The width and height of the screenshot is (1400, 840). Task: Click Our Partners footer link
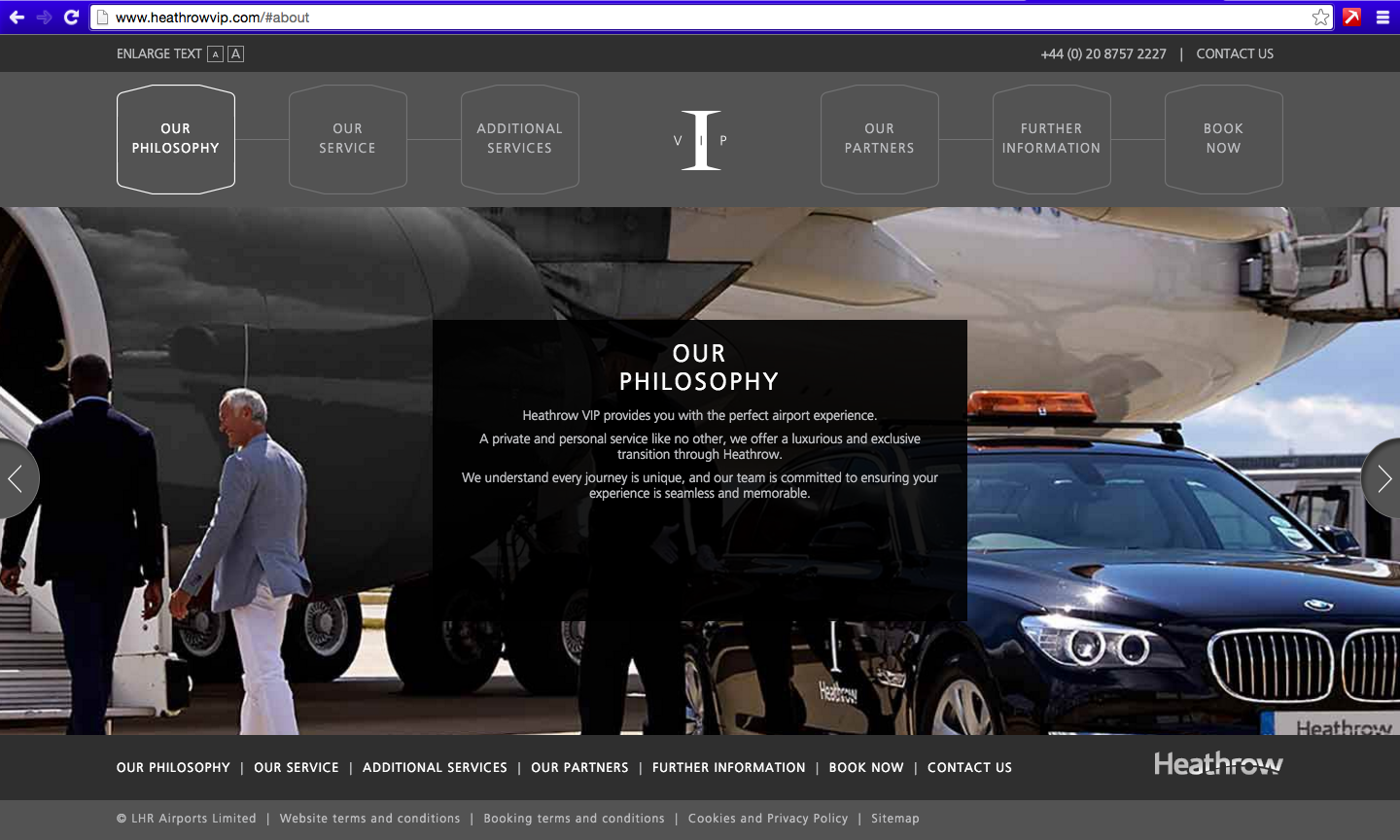[x=579, y=768]
